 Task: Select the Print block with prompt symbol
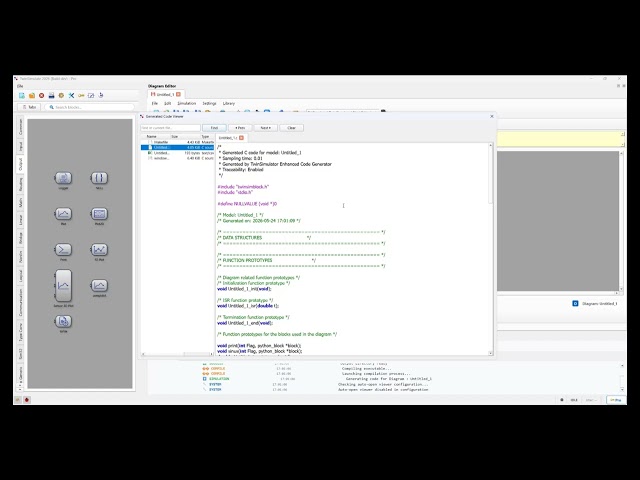click(63, 249)
